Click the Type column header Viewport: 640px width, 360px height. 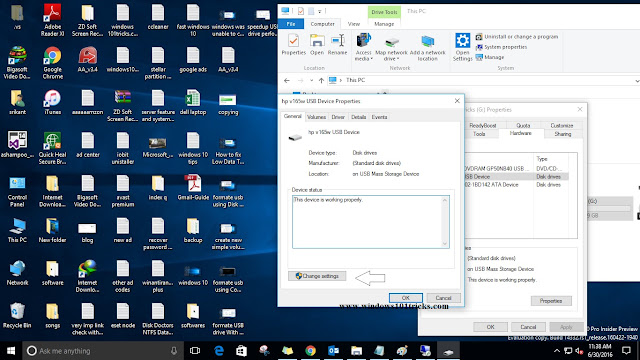(551, 159)
